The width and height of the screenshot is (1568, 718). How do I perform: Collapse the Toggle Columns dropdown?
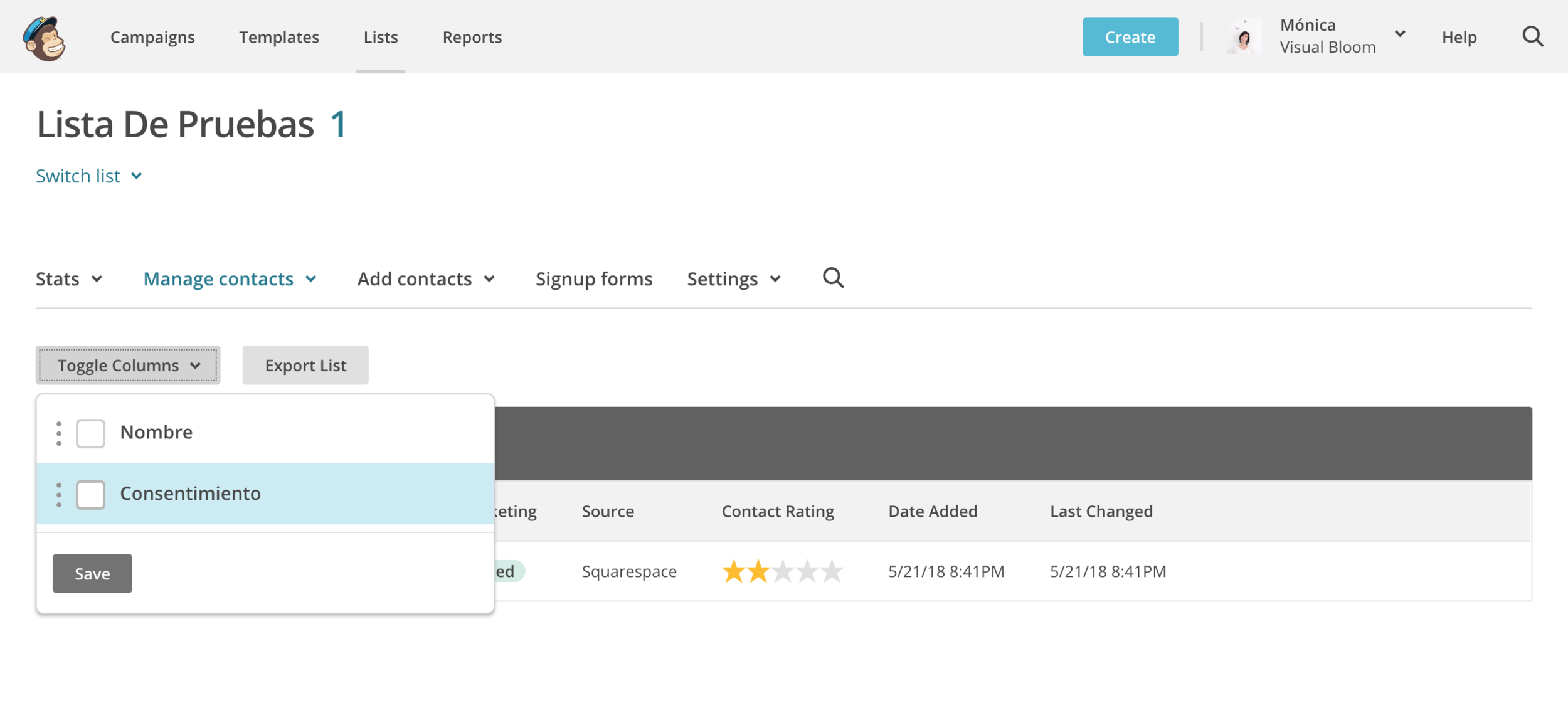pos(128,365)
